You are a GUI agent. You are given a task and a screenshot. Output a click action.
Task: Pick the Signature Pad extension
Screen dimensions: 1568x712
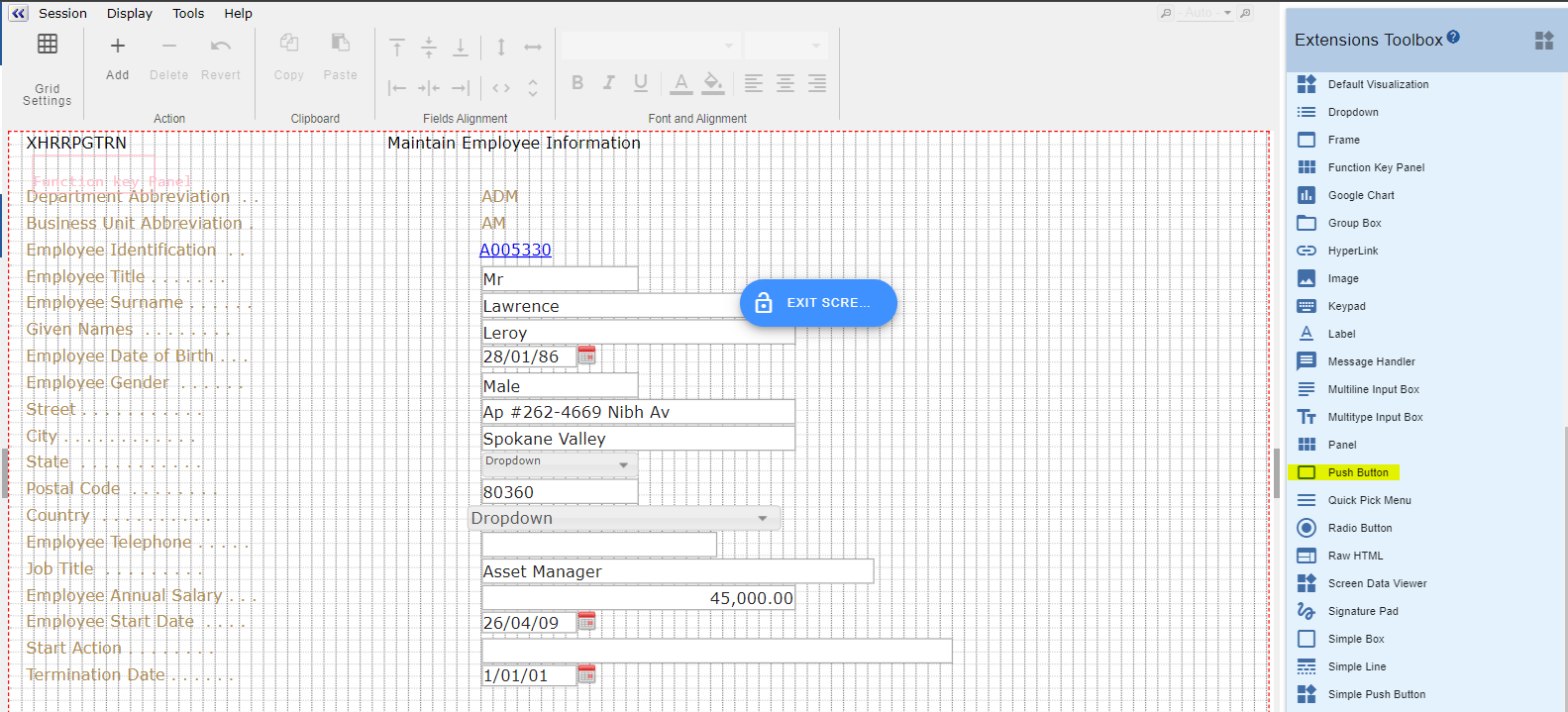pos(1362,611)
